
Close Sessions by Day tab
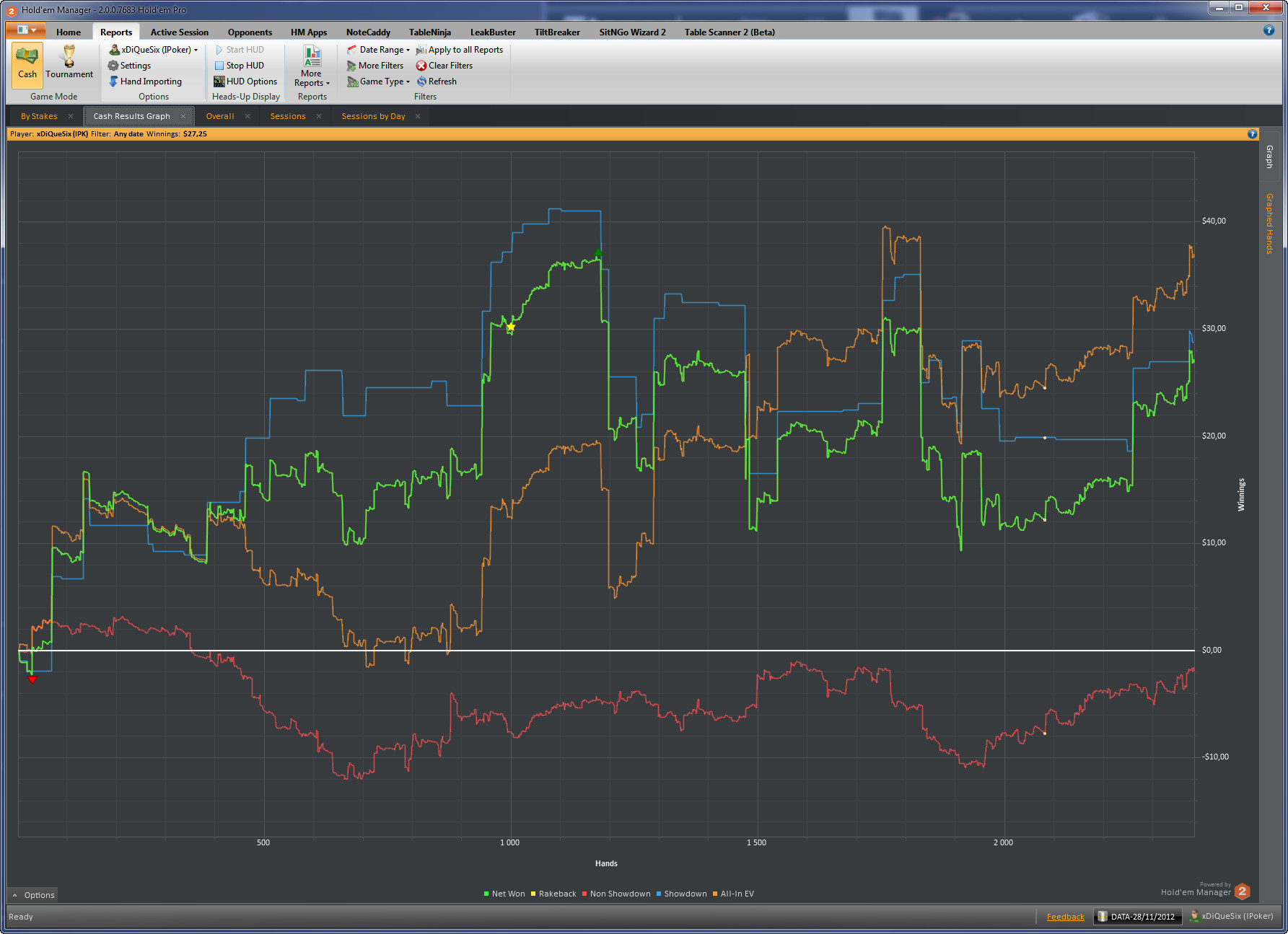[418, 116]
